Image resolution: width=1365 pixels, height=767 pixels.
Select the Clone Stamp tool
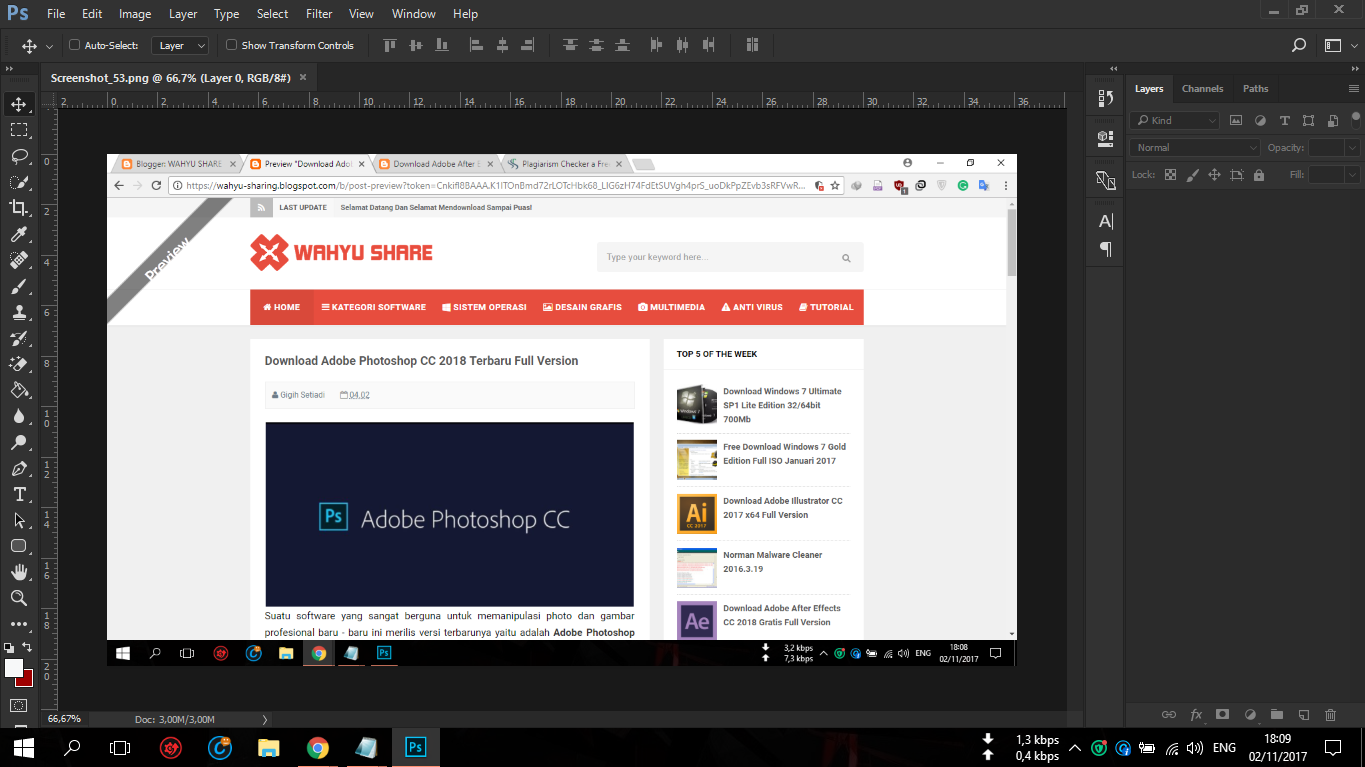tap(18, 312)
